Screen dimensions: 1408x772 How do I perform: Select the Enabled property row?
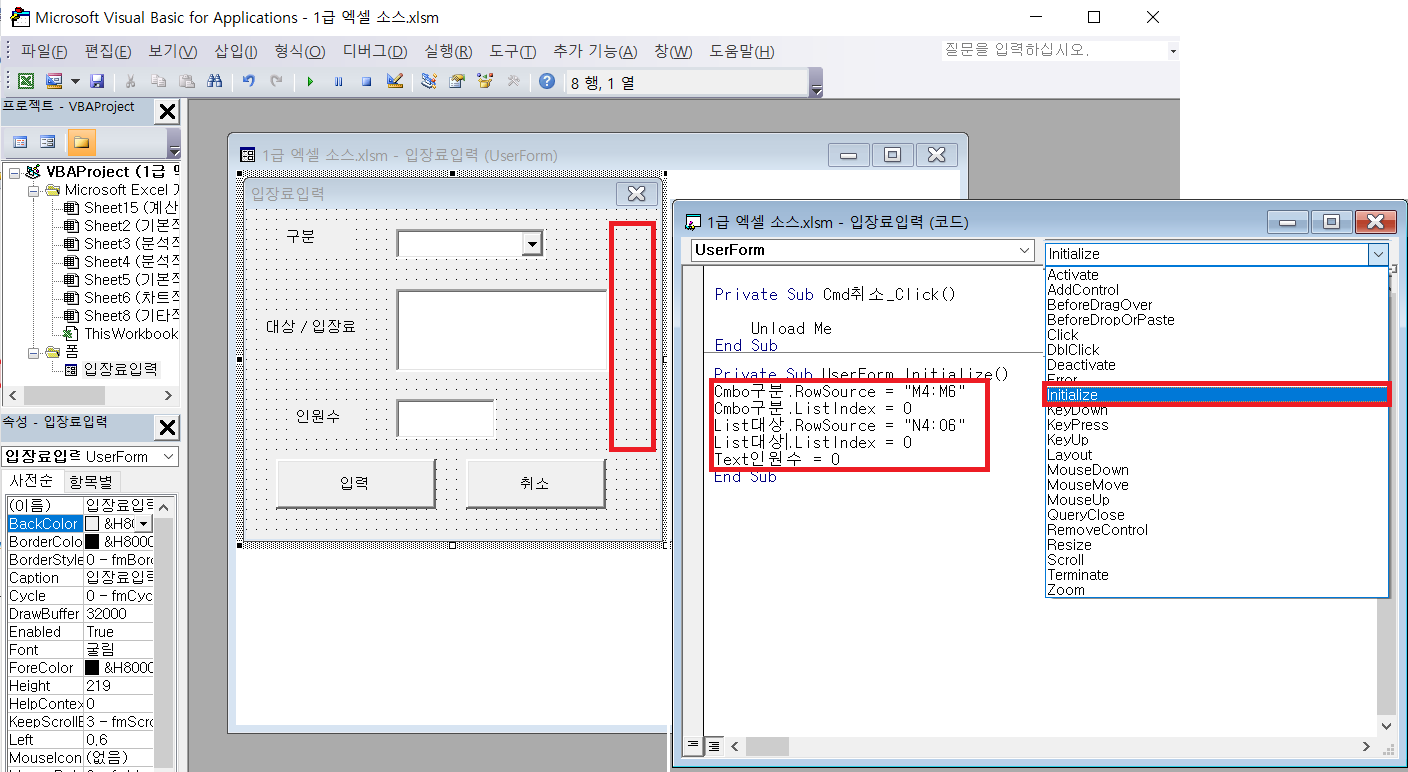pyautogui.click(x=80, y=632)
